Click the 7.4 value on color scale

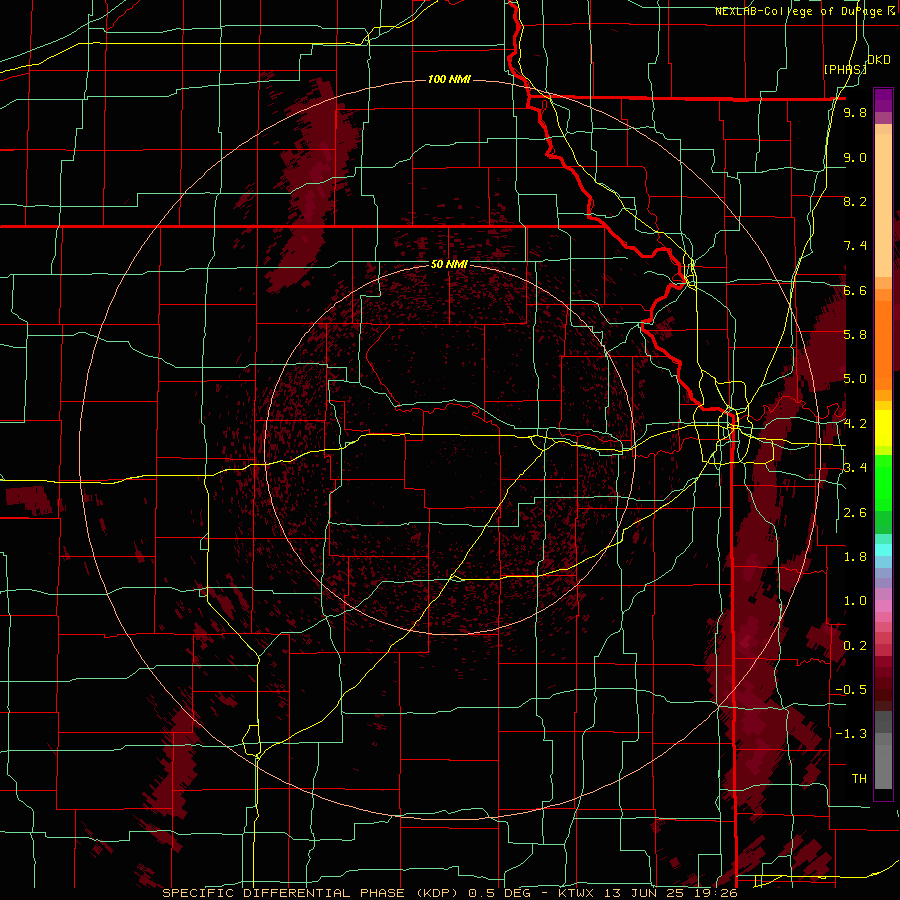[x=855, y=246]
